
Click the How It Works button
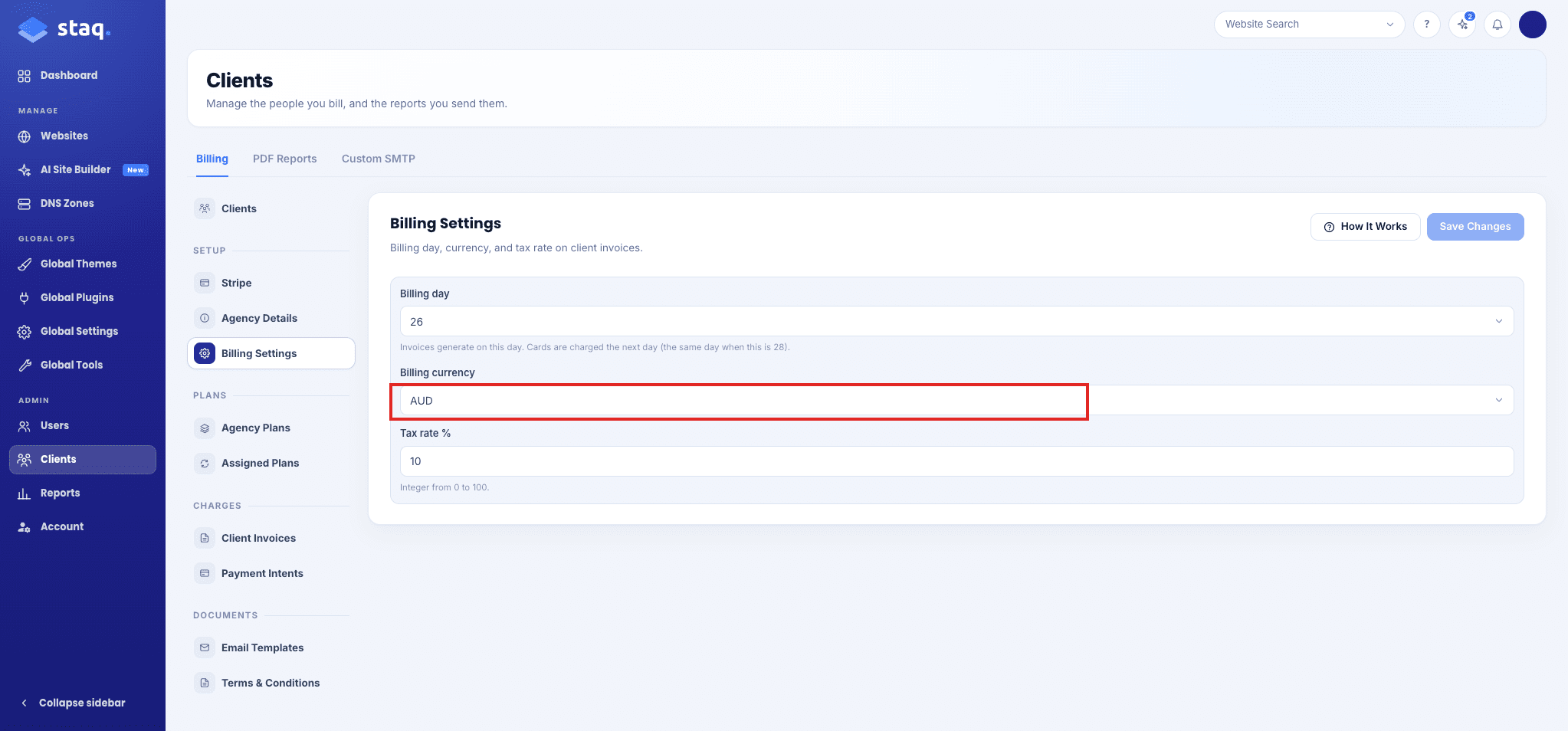(x=1365, y=227)
